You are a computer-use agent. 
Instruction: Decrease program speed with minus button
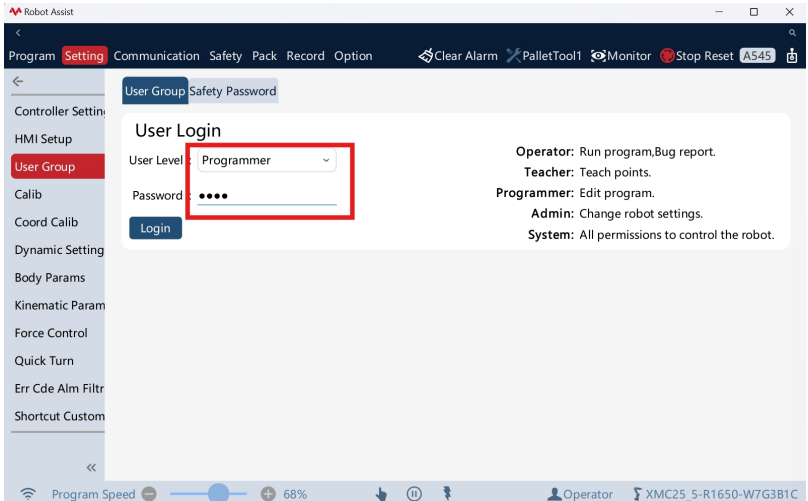[x=149, y=494]
